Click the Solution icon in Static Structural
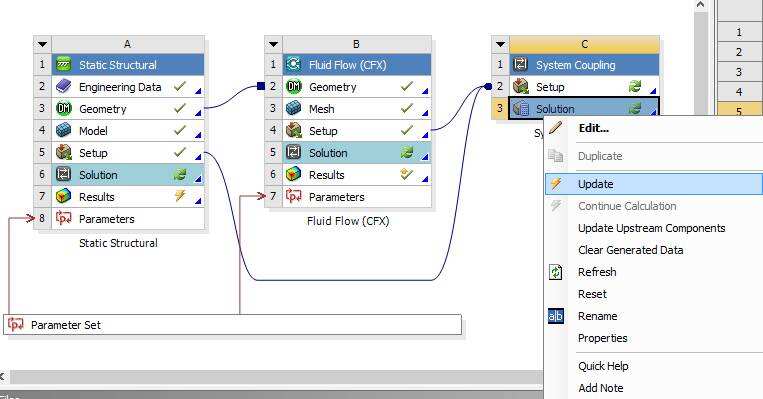This screenshot has width=763, height=399. click(64, 174)
